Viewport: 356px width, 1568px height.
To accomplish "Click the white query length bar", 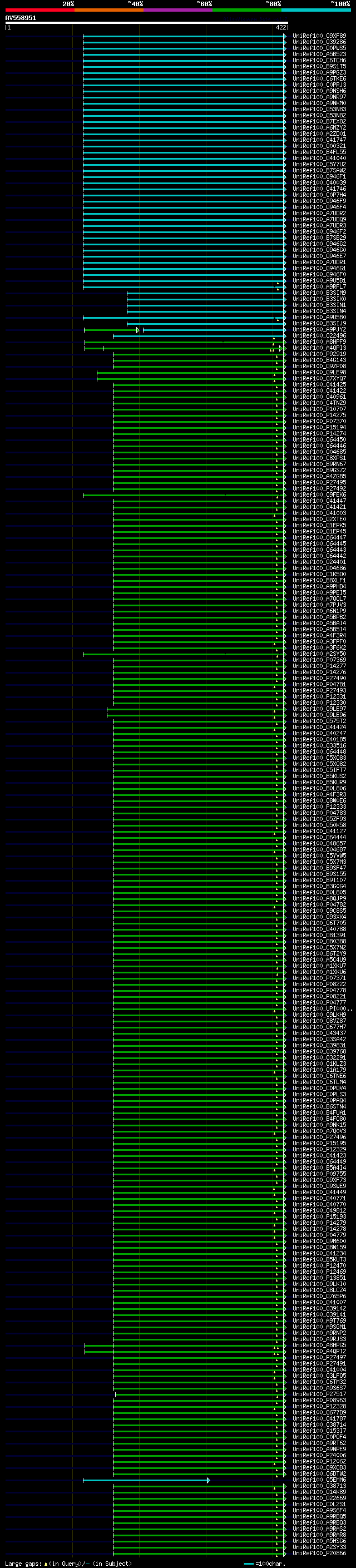I will click(x=147, y=22).
